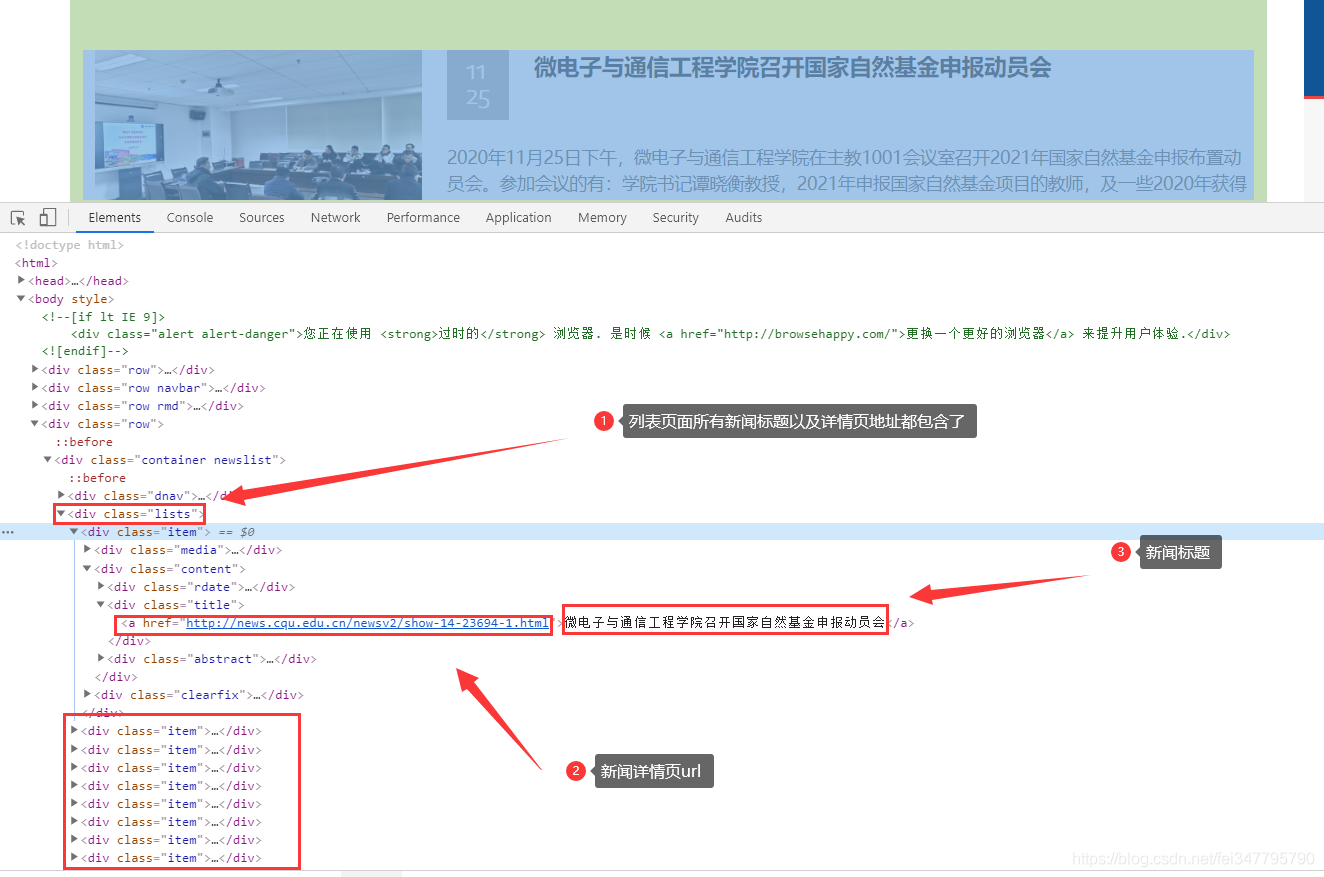Open the 微电子与通信工程学院 news title link

[x=724, y=622]
